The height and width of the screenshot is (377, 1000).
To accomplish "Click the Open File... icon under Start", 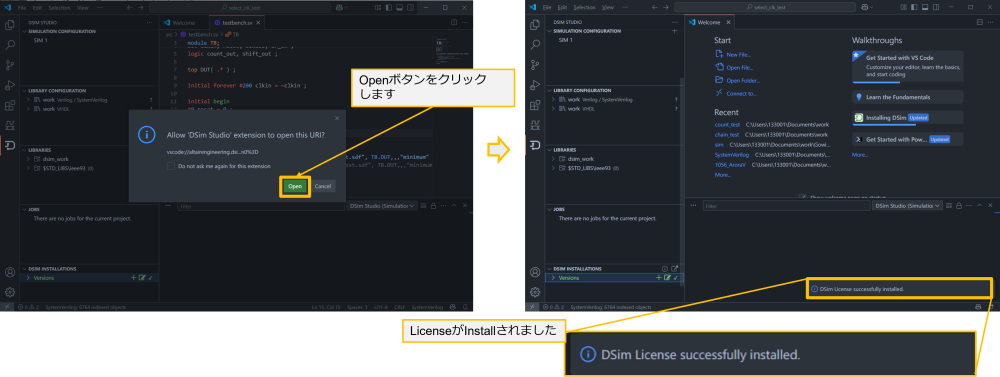I will coord(719,67).
